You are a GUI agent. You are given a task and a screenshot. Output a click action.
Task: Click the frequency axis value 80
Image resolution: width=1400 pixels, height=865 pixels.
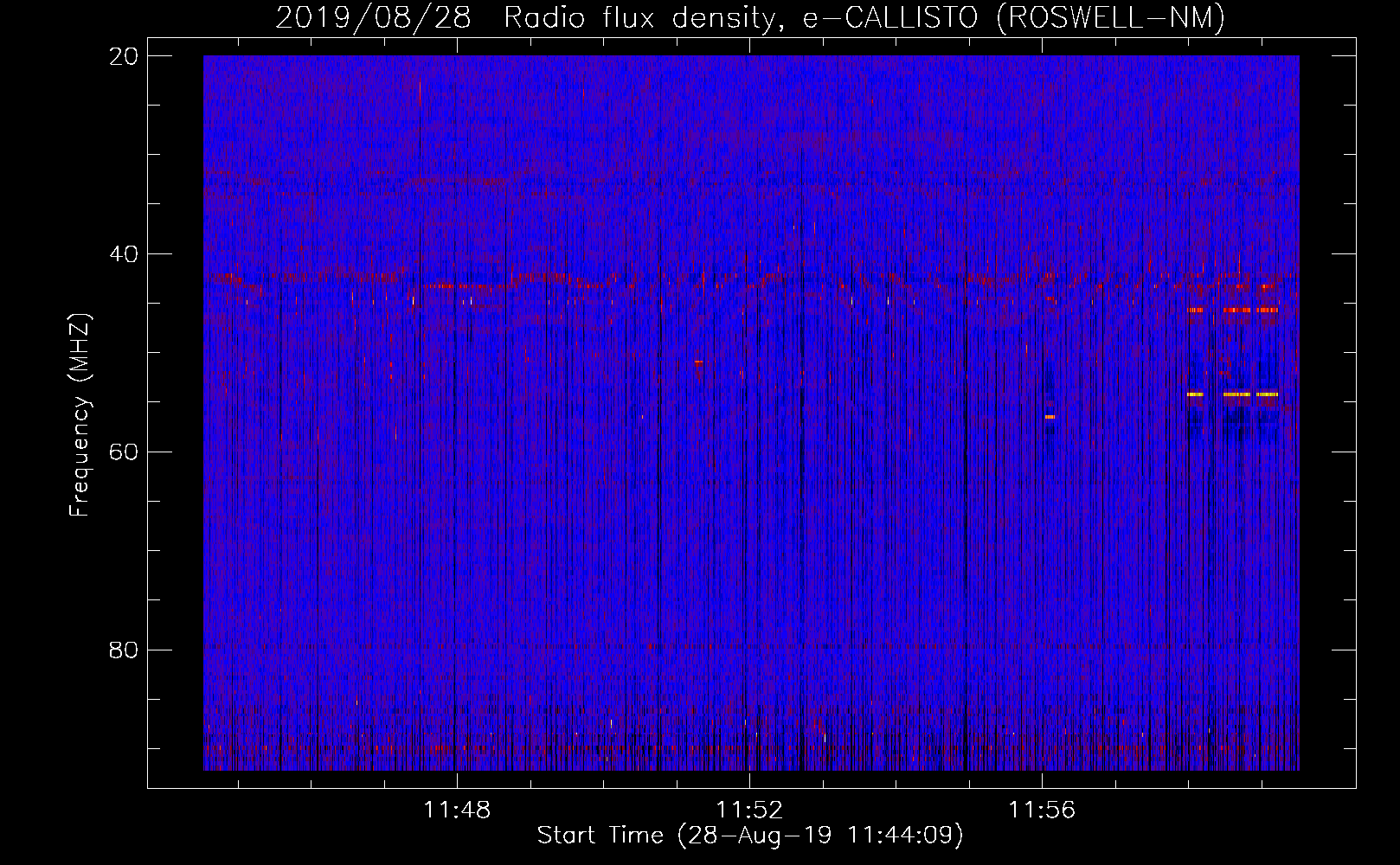pos(124,650)
